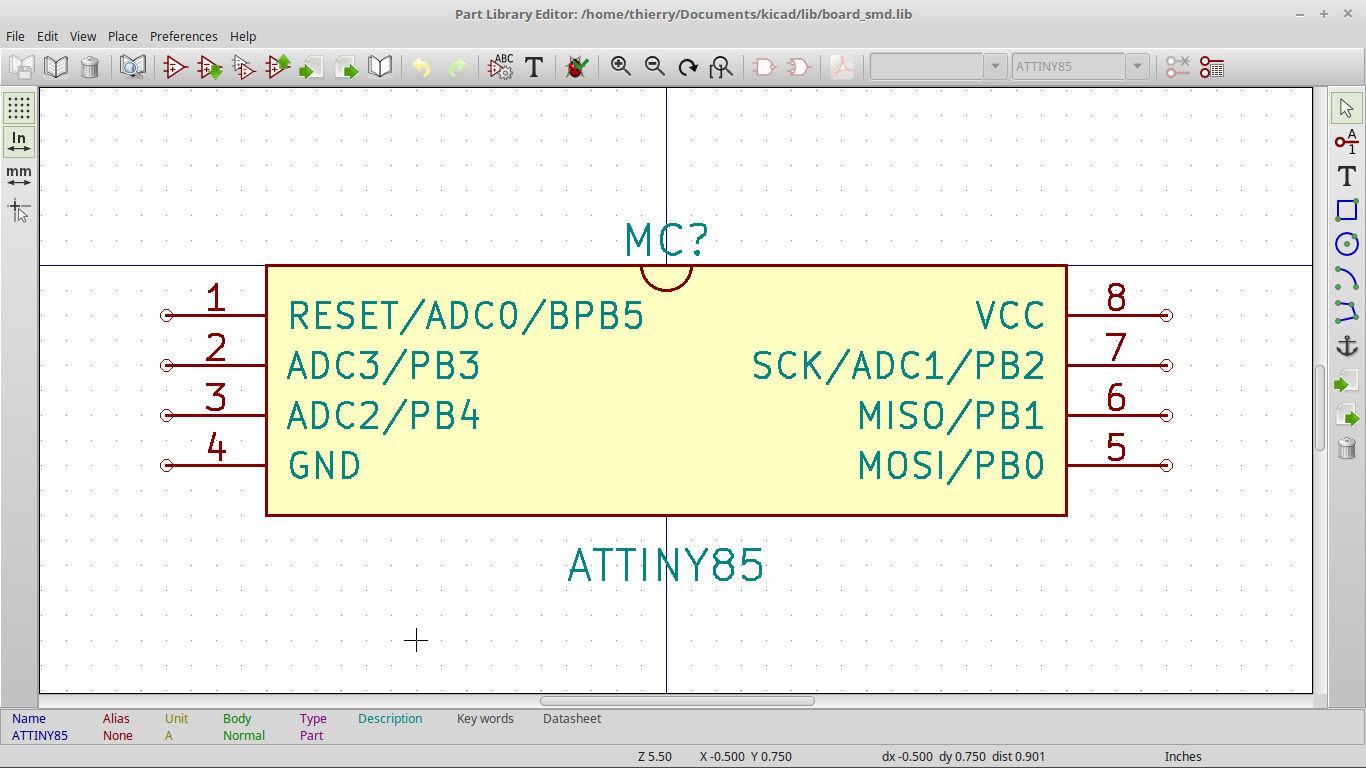Select the Move Part Anchor tool

pyautogui.click(x=1347, y=346)
